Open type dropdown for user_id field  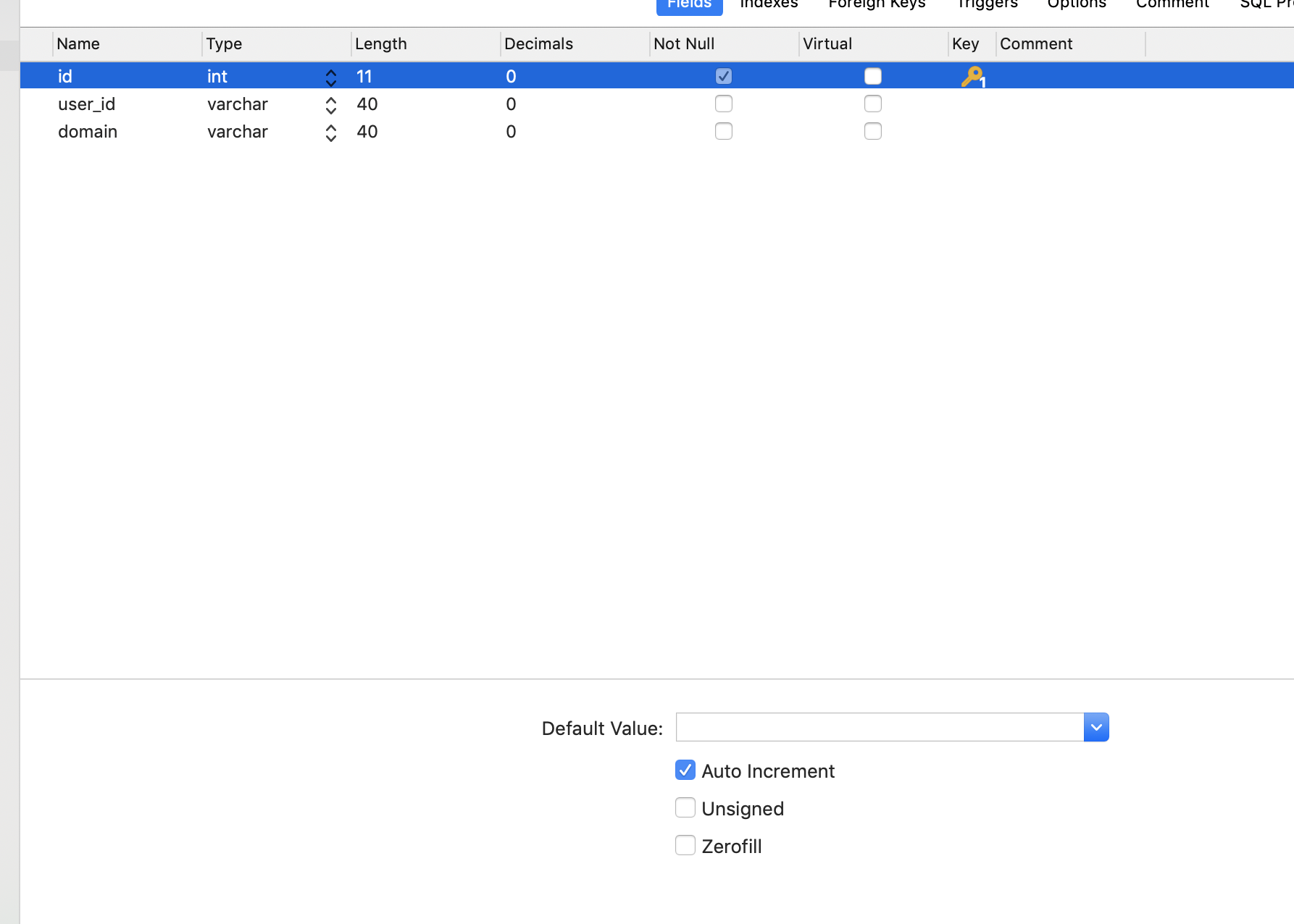330,105
